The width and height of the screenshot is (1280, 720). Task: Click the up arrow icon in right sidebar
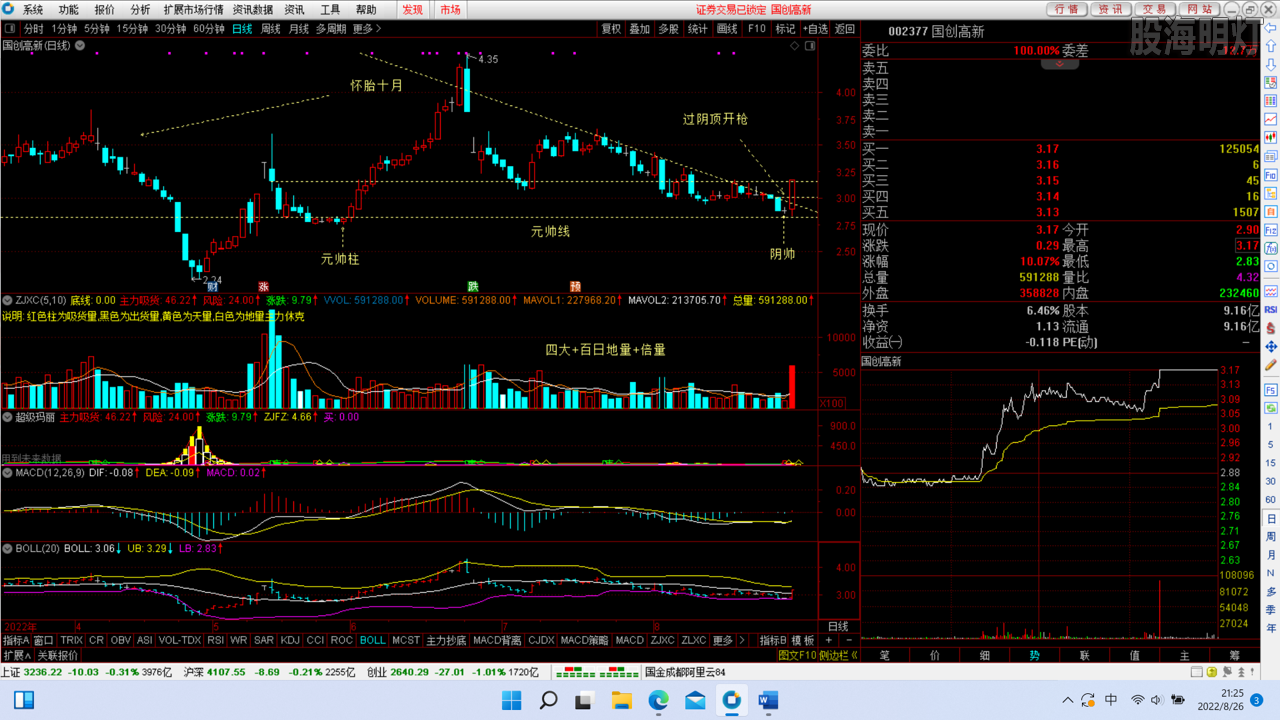(1271, 46)
